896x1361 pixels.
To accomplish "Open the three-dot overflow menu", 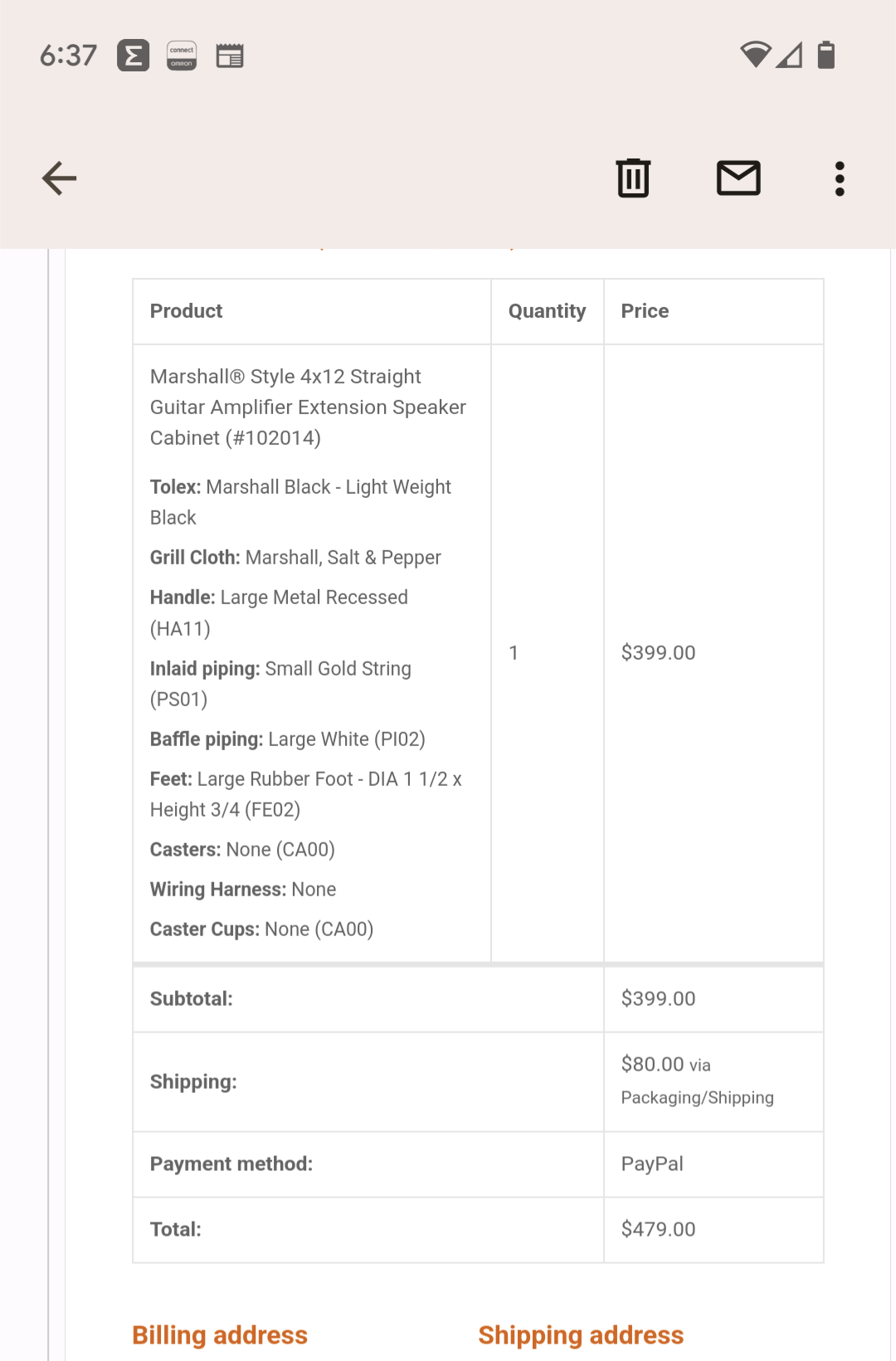I will pyautogui.click(x=840, y=177).
